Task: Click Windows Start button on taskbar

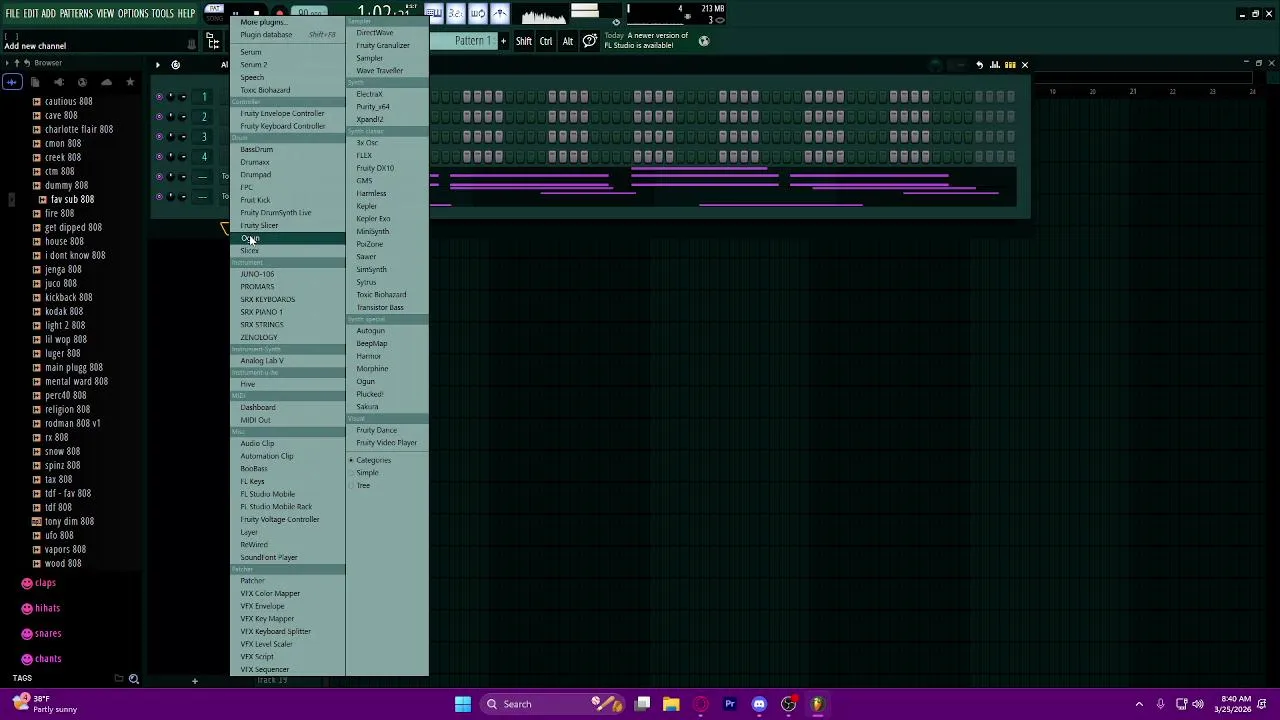Action: (463, 704)
